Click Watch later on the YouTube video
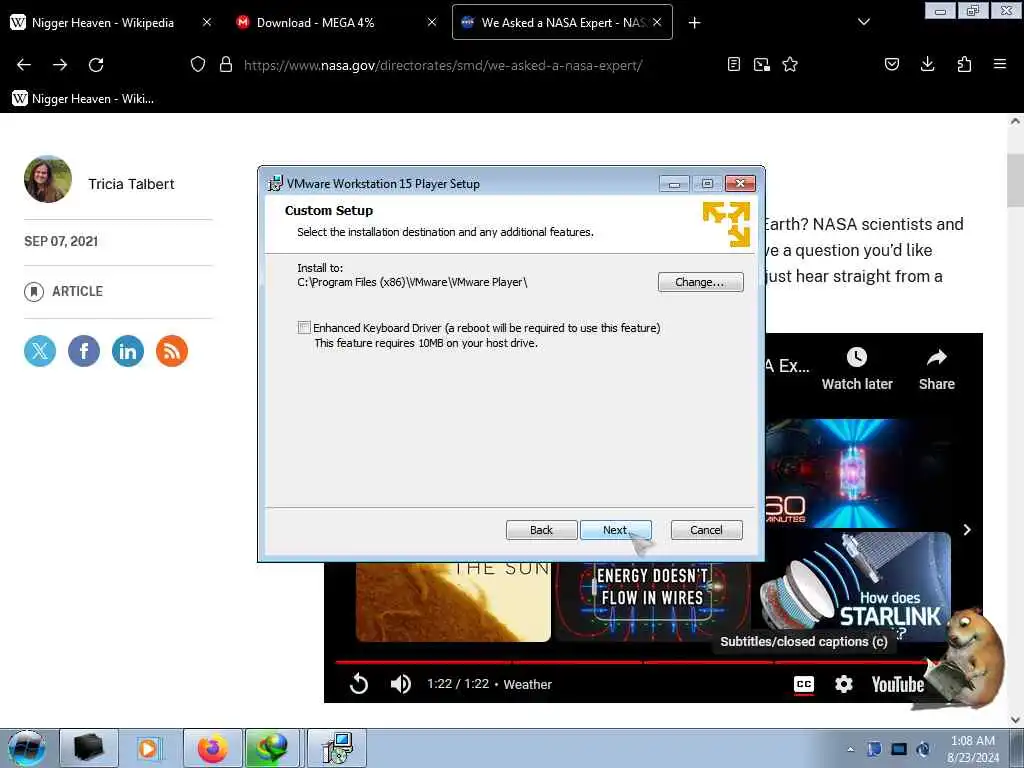 click(x=857, y=369)
